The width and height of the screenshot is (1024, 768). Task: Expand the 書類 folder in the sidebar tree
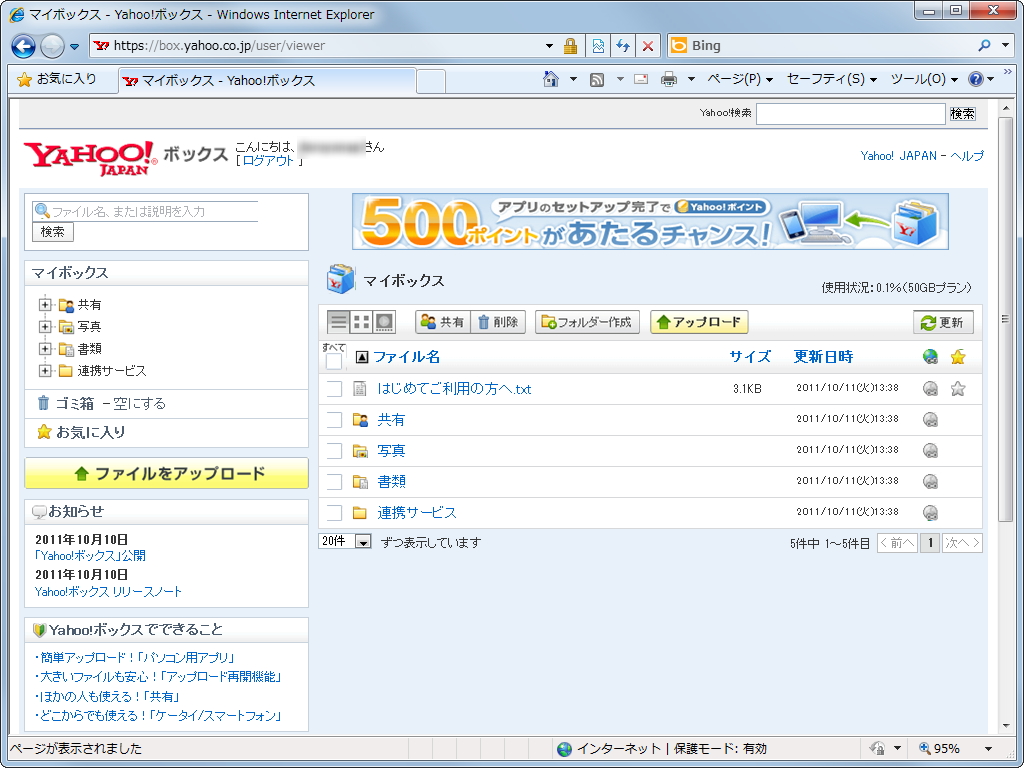[45, 348]
